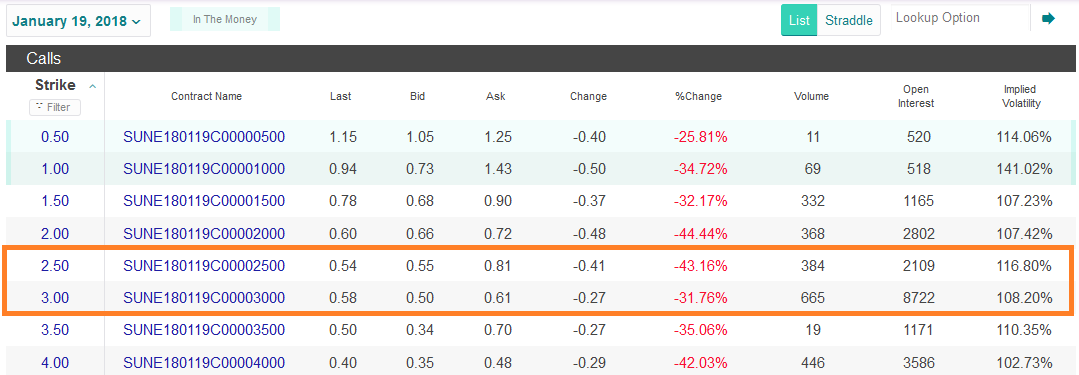Select the 3.50 strike link

click(x=55, y=330)
